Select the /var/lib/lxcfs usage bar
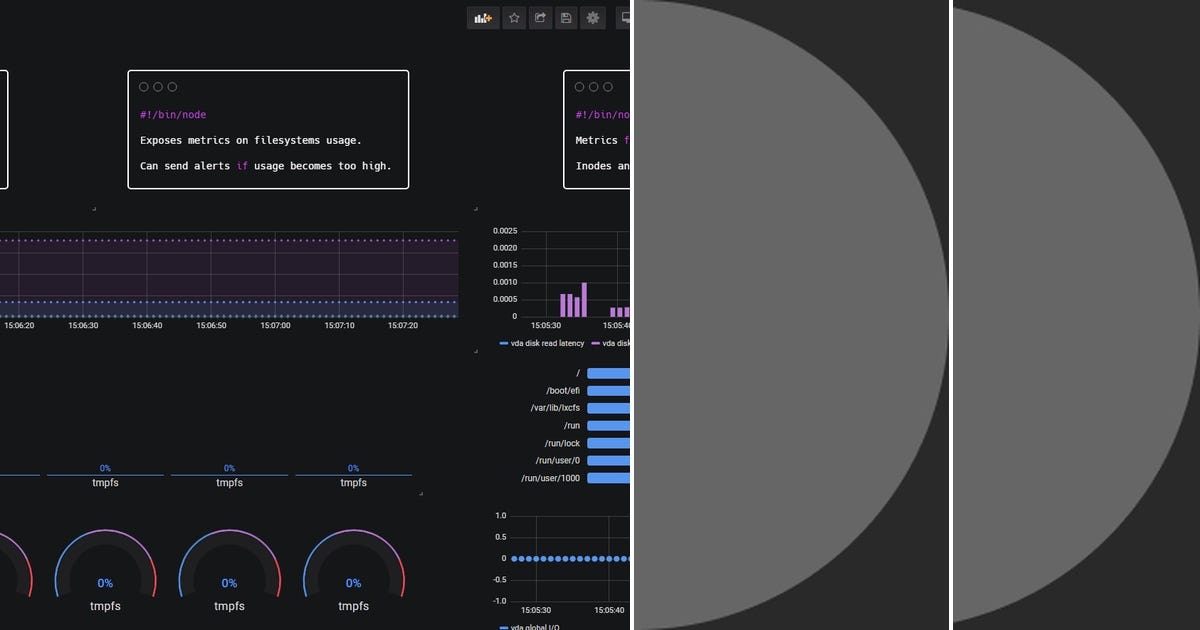This screenshot has height=630, width=1200. (609, 408)
